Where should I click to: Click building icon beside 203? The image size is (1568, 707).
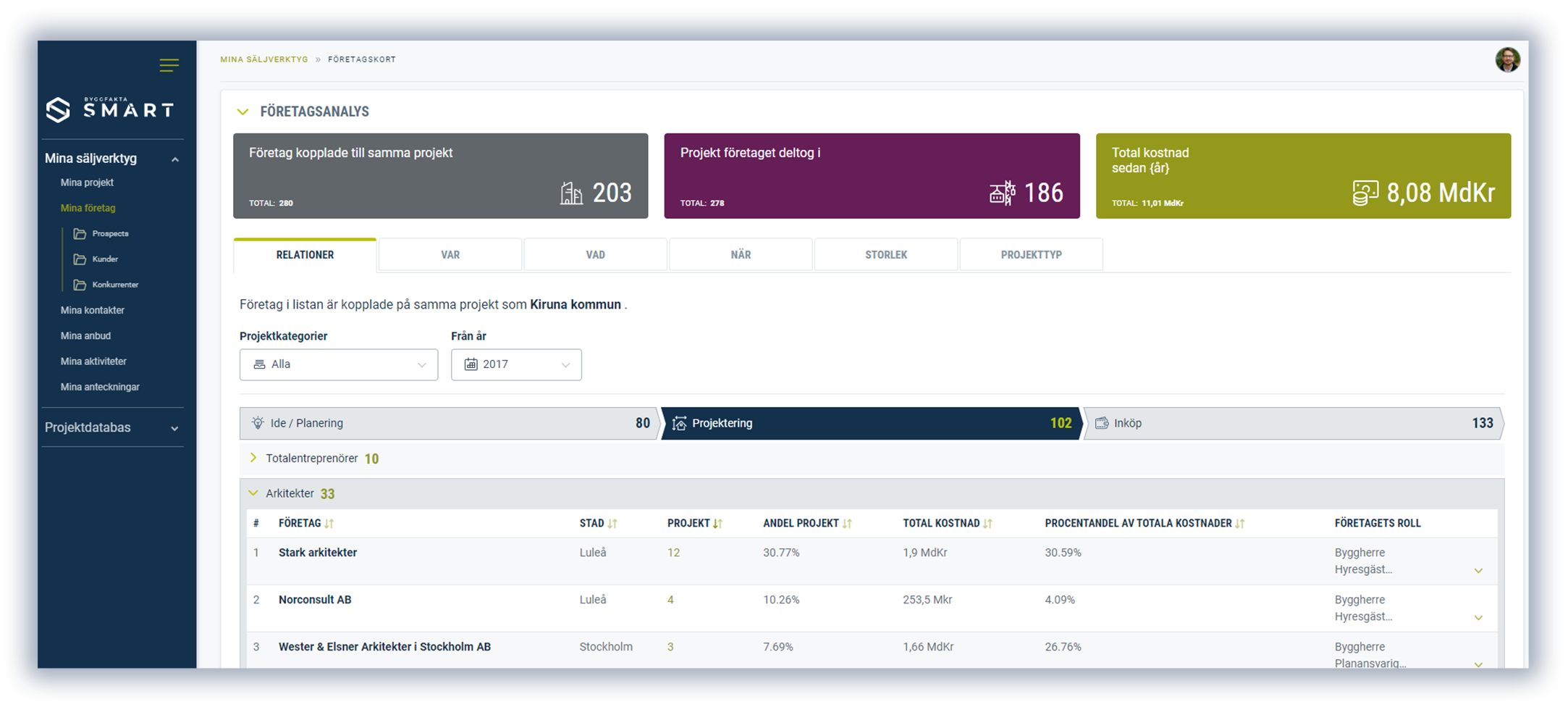[571, 193]
